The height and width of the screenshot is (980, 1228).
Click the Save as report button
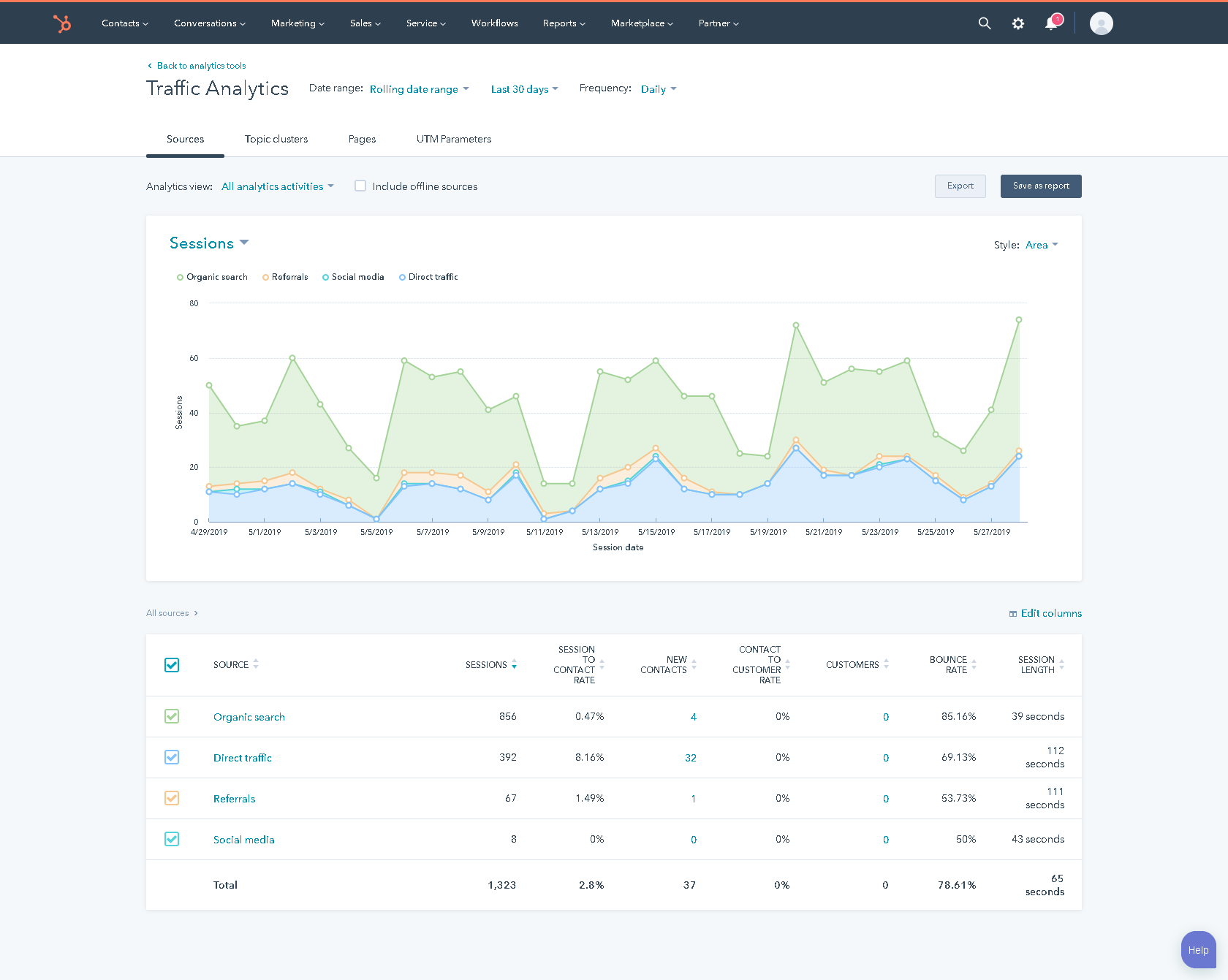tap(1040, 186)
